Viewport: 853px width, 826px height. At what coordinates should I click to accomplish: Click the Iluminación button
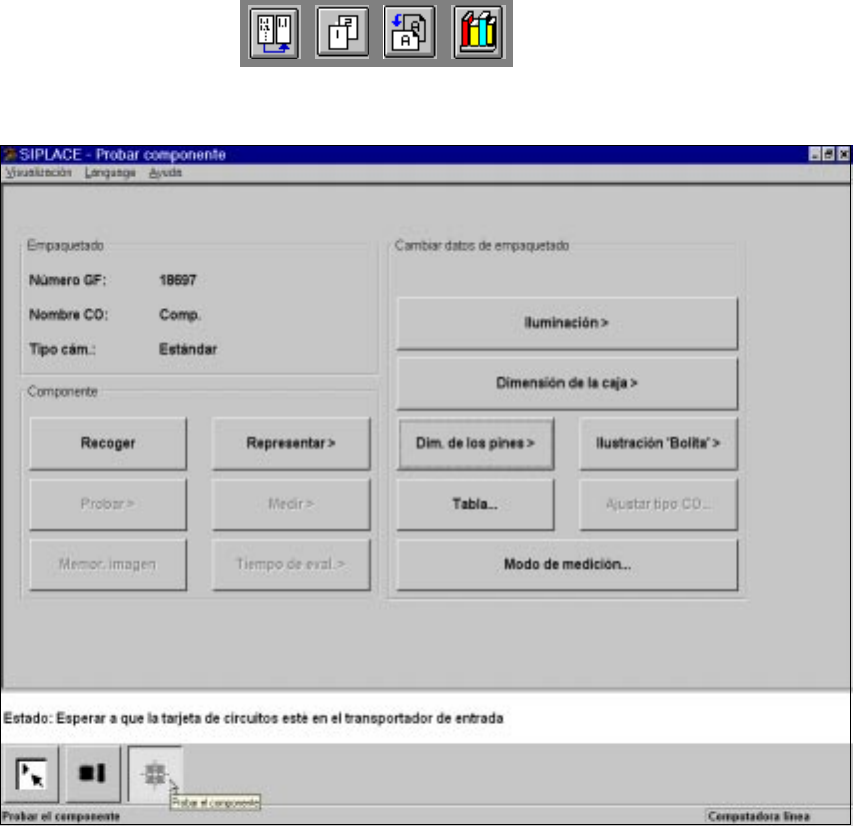(567, 323)
